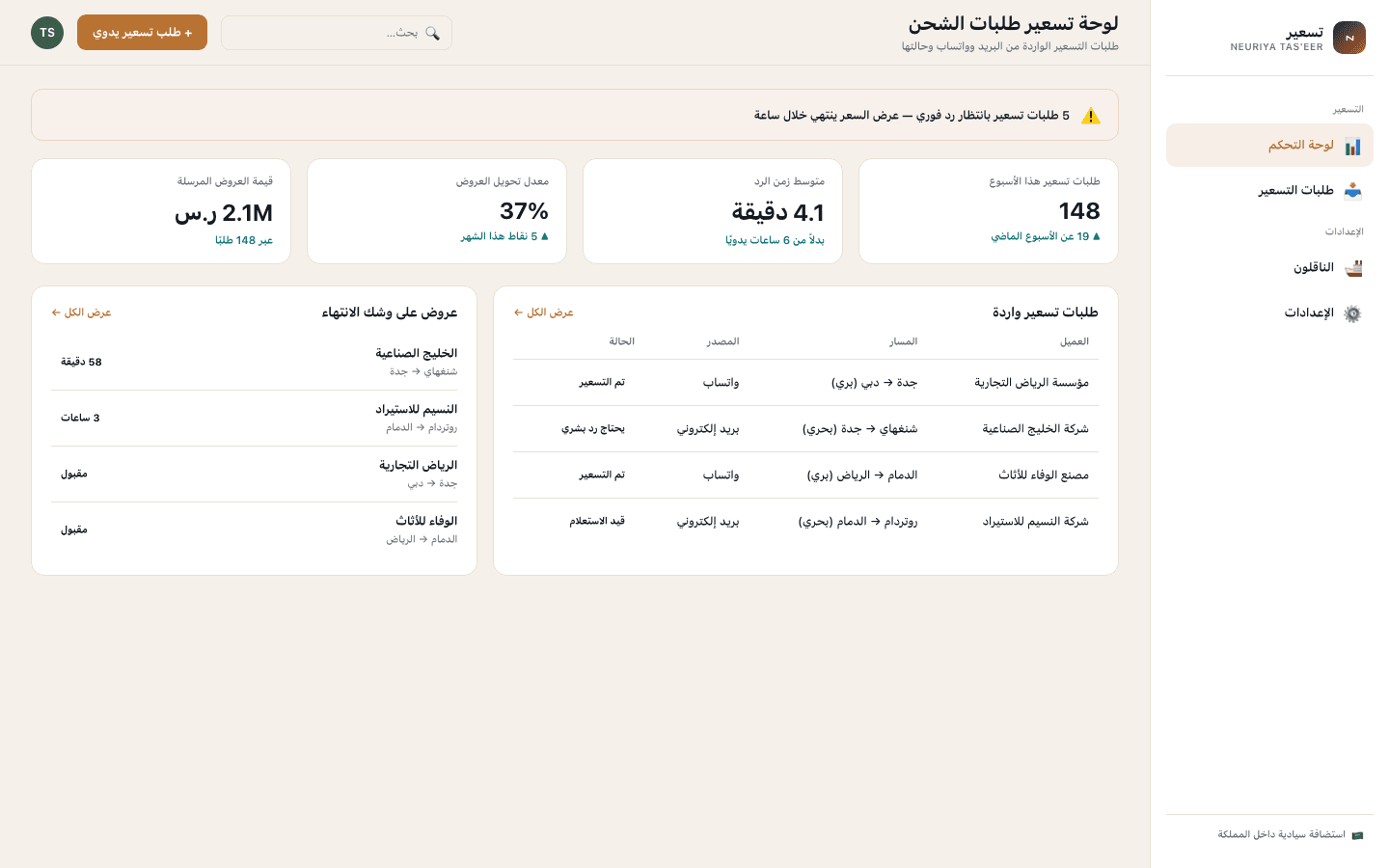Click عرض الكل in عروض على وشك الانتهاء

click(81, 312)
